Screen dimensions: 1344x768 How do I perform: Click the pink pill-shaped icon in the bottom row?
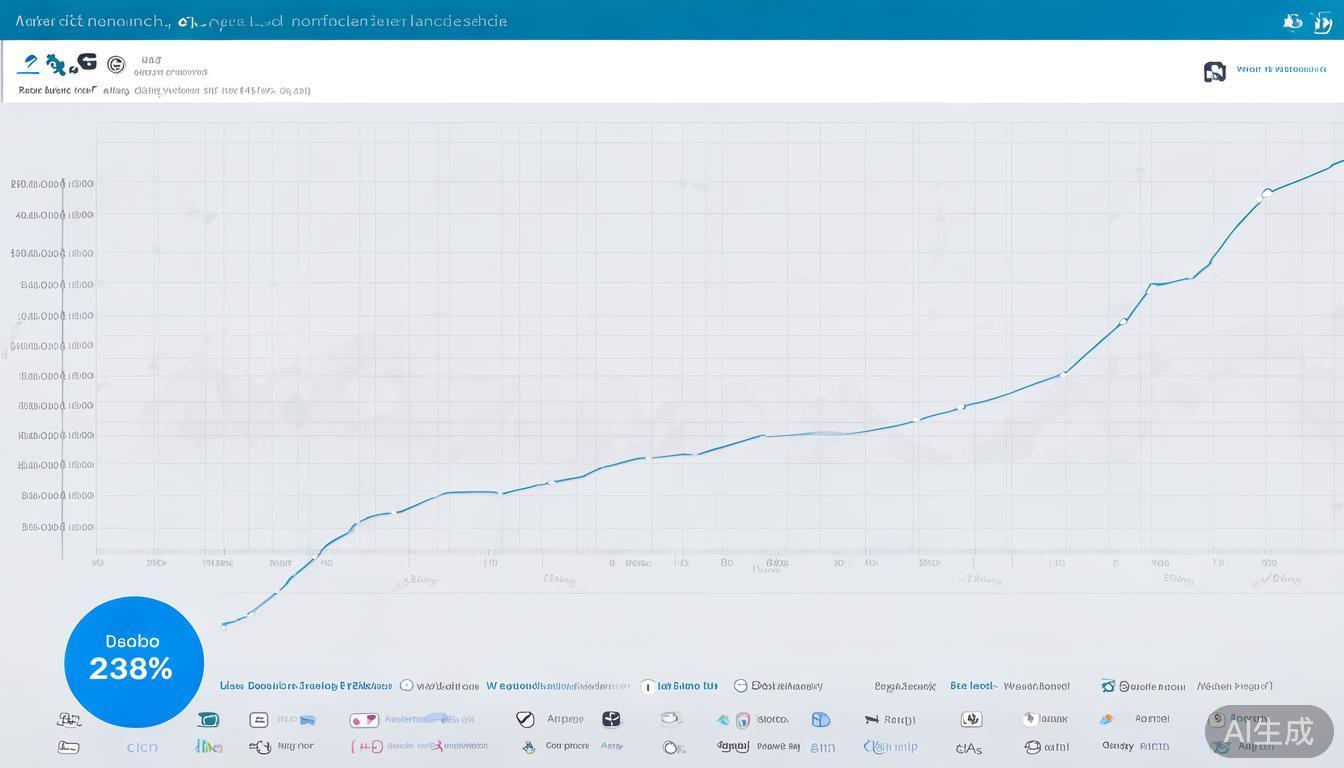coord(363,720)
